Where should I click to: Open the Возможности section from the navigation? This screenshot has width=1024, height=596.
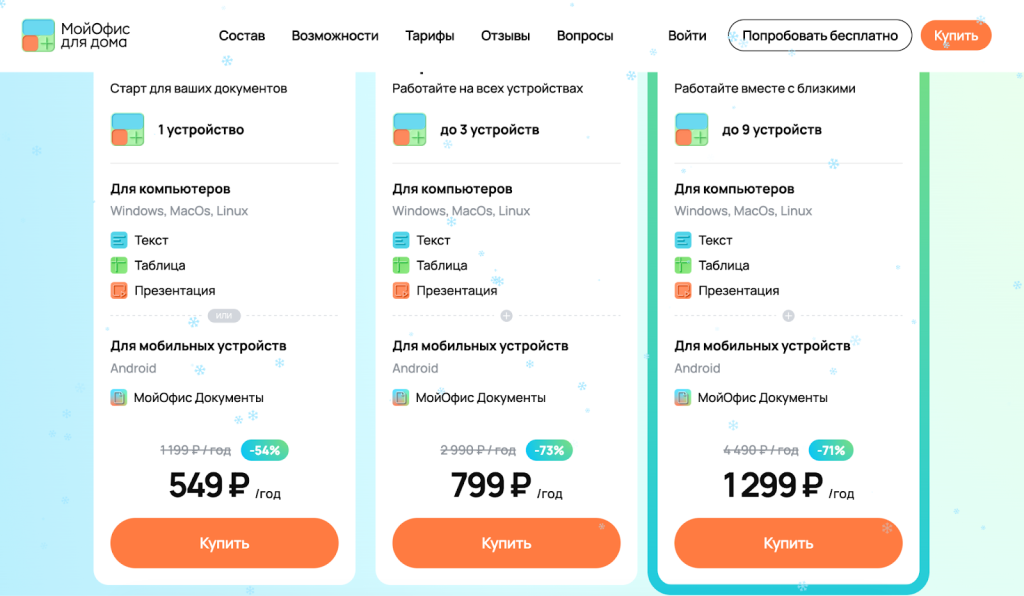[335, 35]
